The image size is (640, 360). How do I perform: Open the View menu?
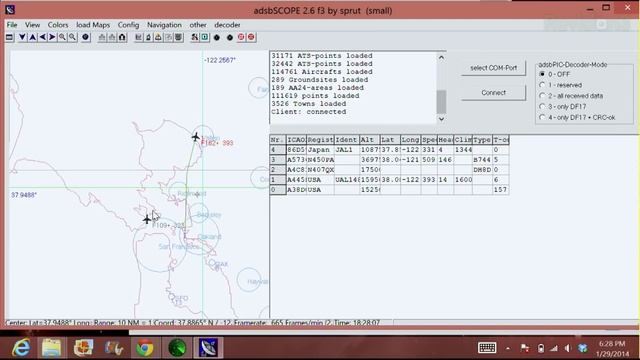point(32,25)
